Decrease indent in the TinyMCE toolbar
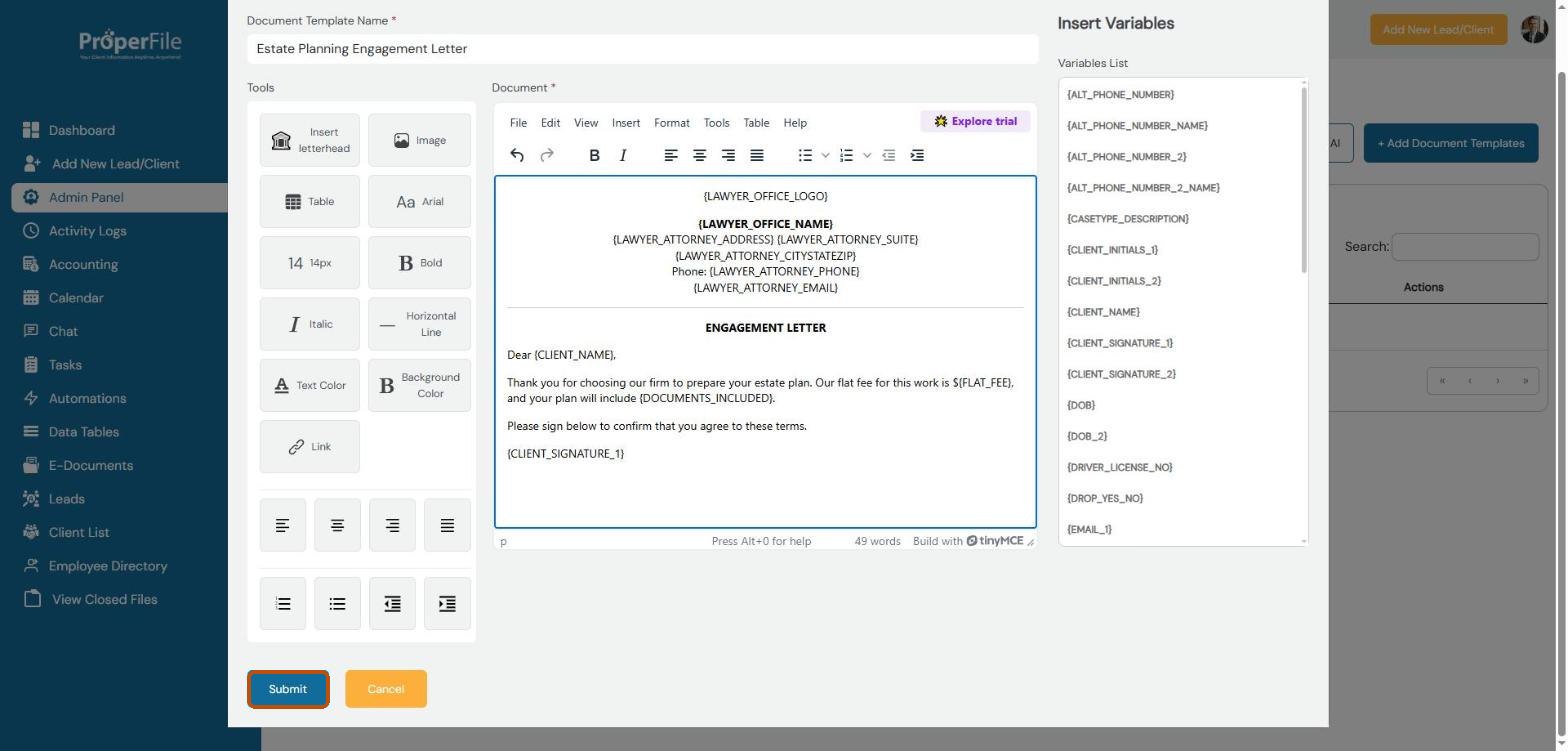The image size is (1568, 751). click(888, 155)
